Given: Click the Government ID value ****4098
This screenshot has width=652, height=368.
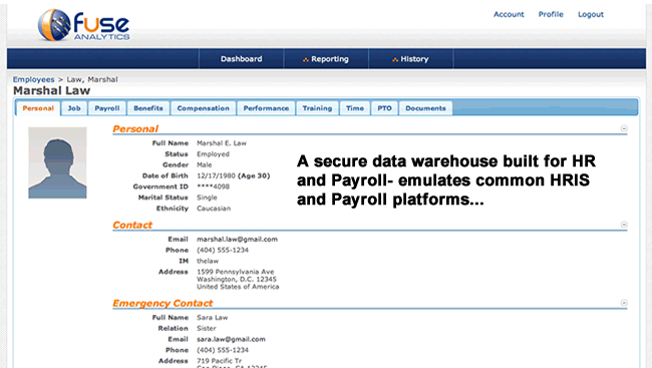Looking at the screenshot, I should pos(213,187).
